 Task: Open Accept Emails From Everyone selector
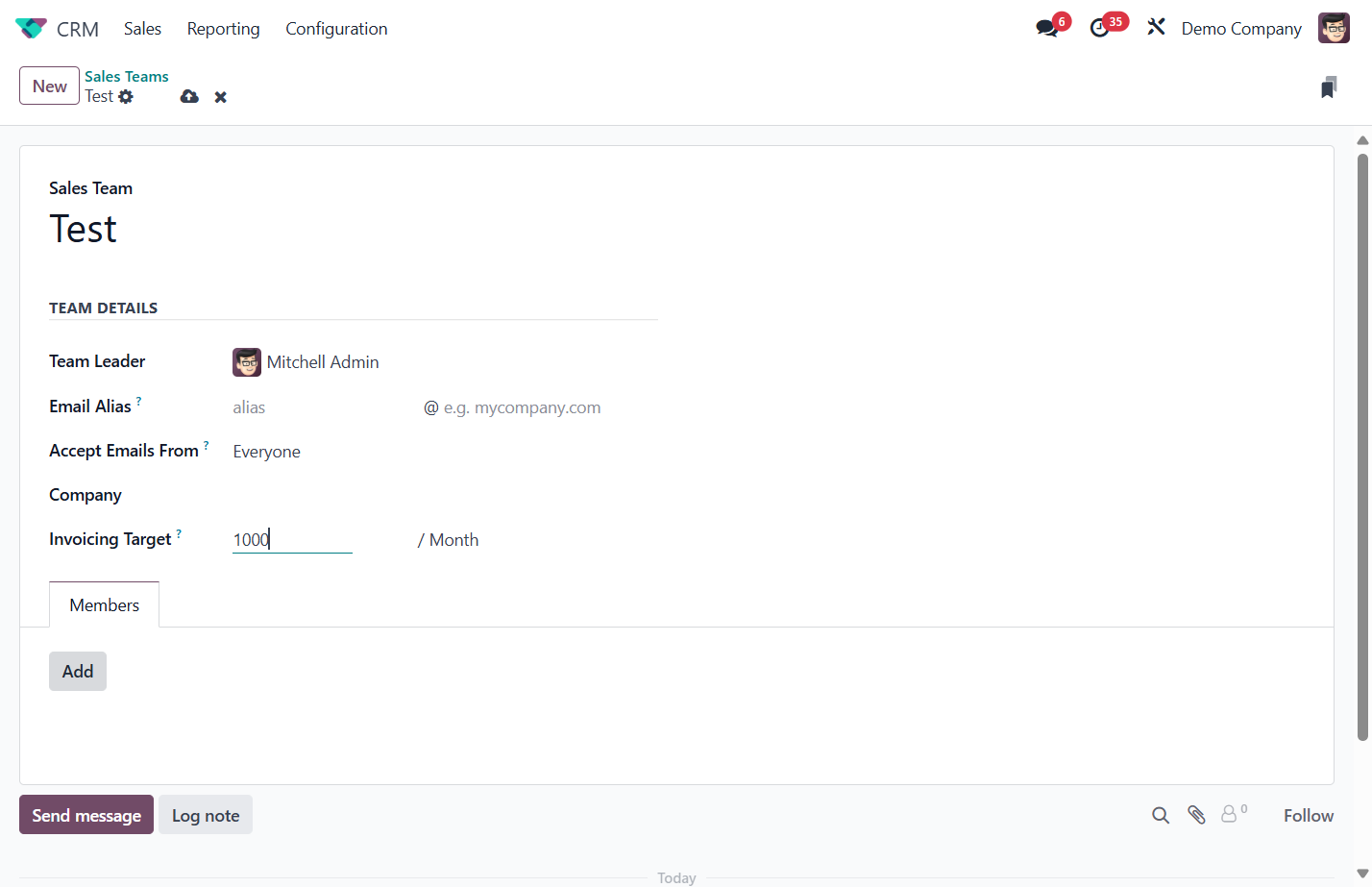coord(445,452)
